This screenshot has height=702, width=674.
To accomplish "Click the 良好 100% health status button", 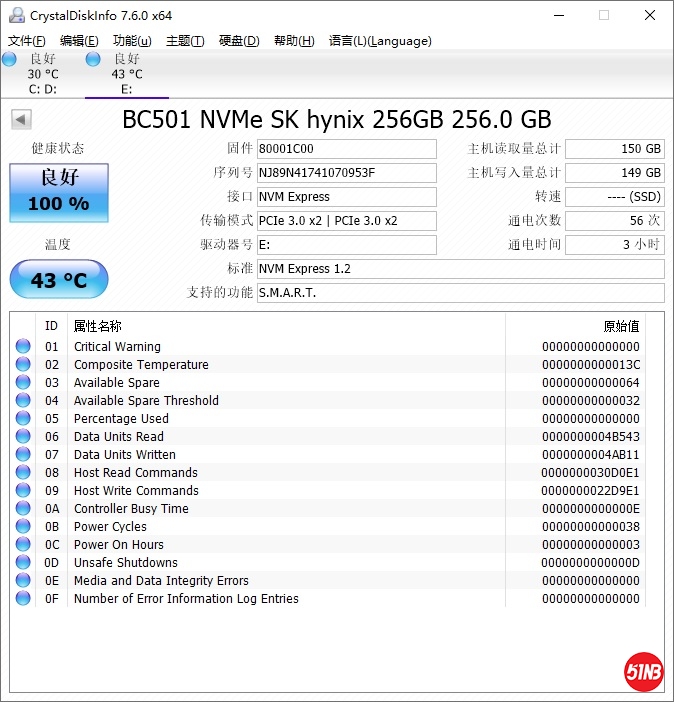I will coord(59,192).
